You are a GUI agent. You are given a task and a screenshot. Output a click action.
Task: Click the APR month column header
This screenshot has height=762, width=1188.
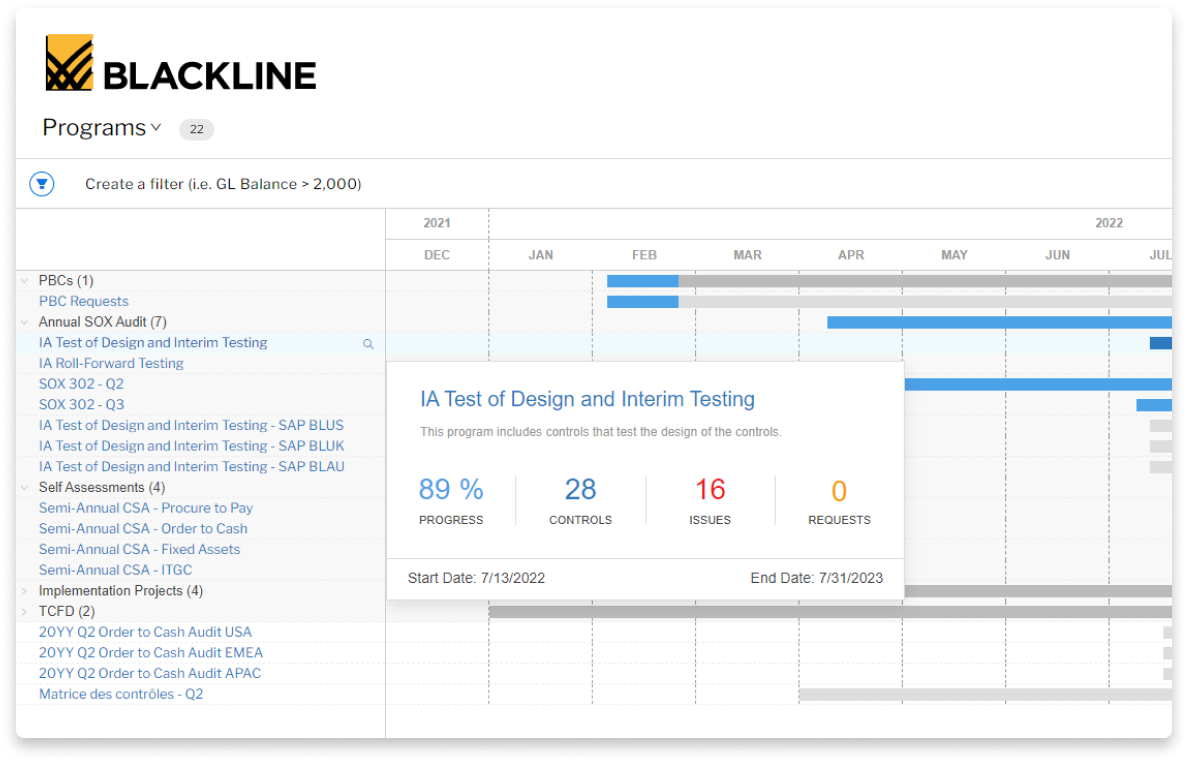pos(851,255)
